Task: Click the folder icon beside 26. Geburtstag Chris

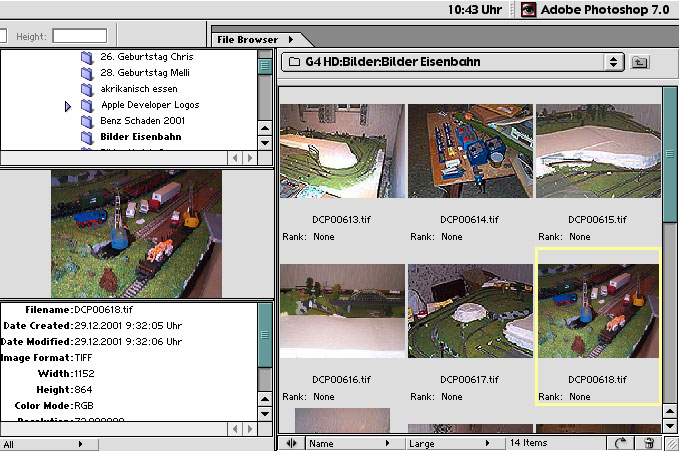Action: click(x=87, y=57)
